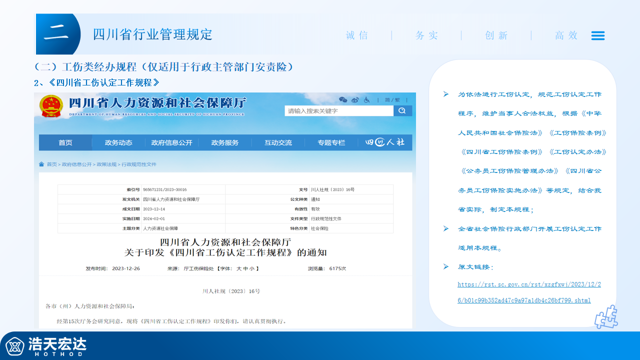Click 创新 in the slide header
This screenshot has height=360, width=640.
click(496, 36)
